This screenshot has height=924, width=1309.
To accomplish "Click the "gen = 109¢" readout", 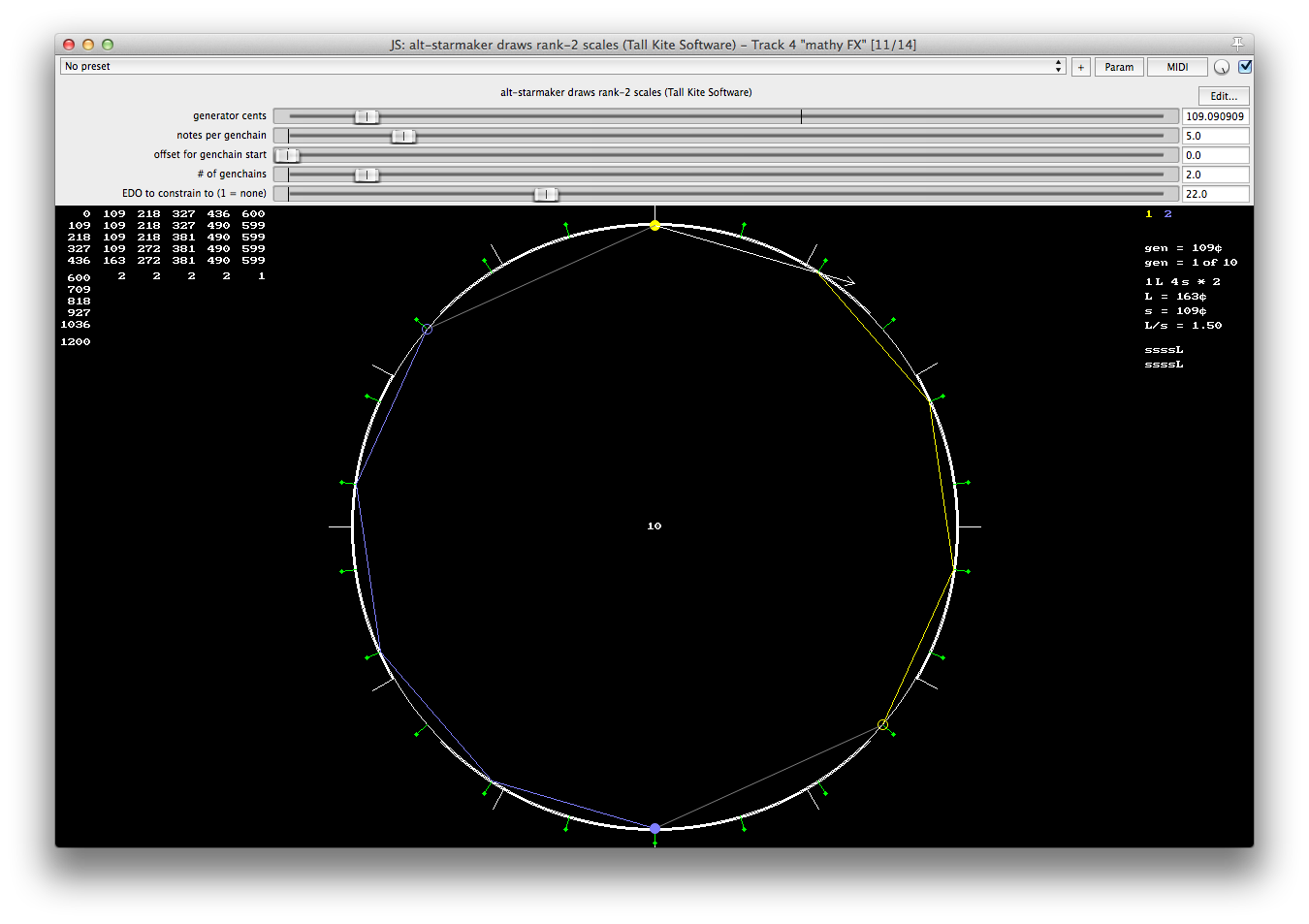I will pyautogui.click(x=1183, y=248).
